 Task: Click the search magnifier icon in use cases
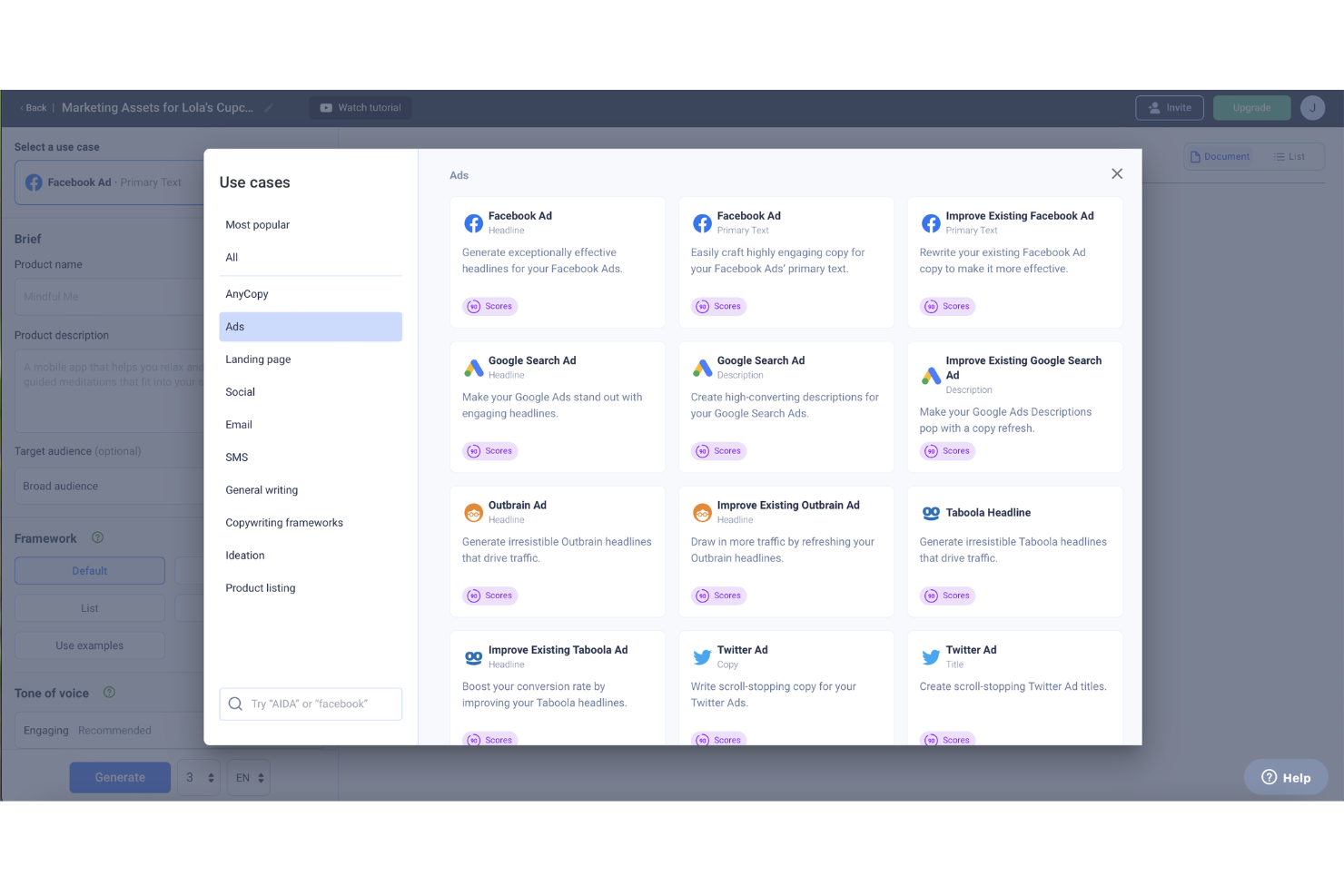pos(235,704)
